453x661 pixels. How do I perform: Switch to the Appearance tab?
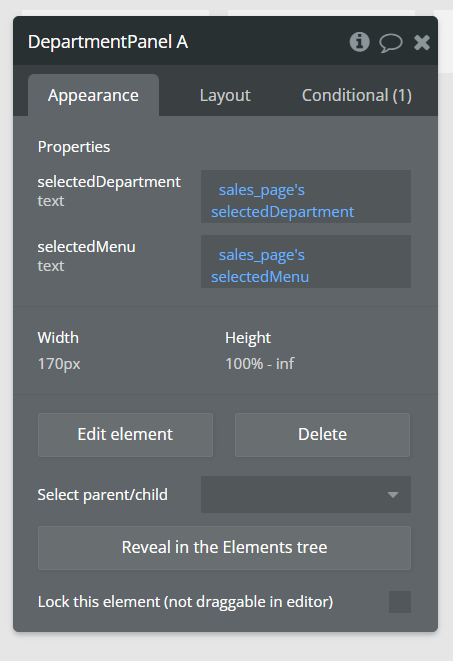point(93,95)
